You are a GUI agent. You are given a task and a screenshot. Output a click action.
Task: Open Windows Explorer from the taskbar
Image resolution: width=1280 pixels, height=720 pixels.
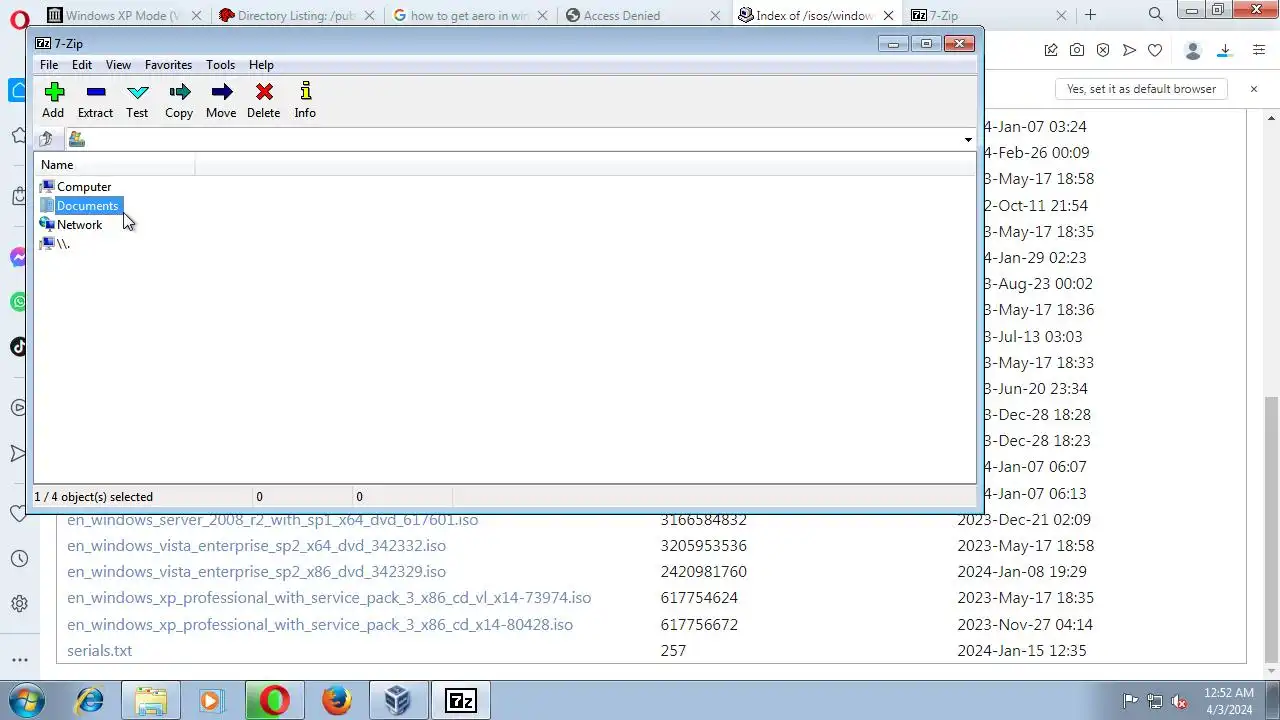point(151,701)
